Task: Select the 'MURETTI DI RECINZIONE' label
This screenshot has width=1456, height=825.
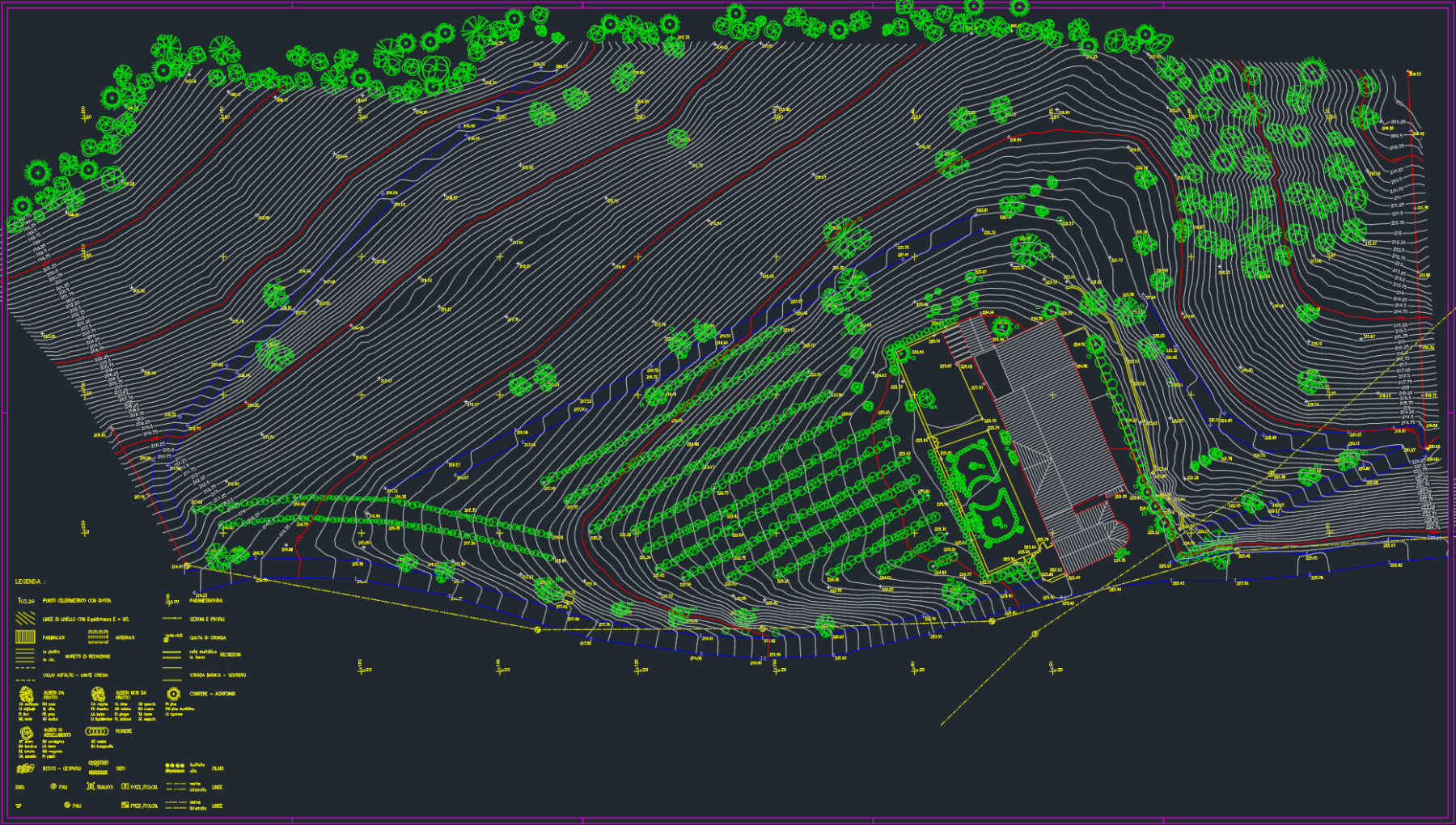Action: (x=87, y=656)
